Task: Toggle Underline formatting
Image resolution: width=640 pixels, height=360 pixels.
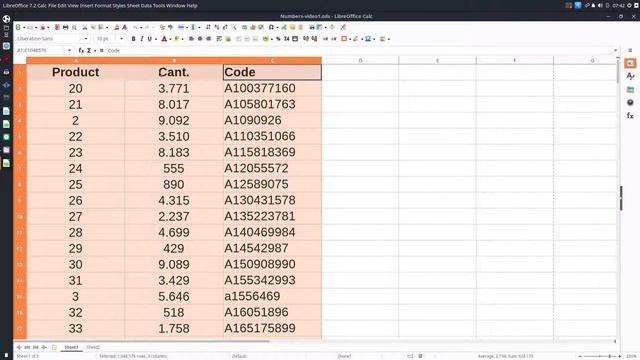Action: 149,39
